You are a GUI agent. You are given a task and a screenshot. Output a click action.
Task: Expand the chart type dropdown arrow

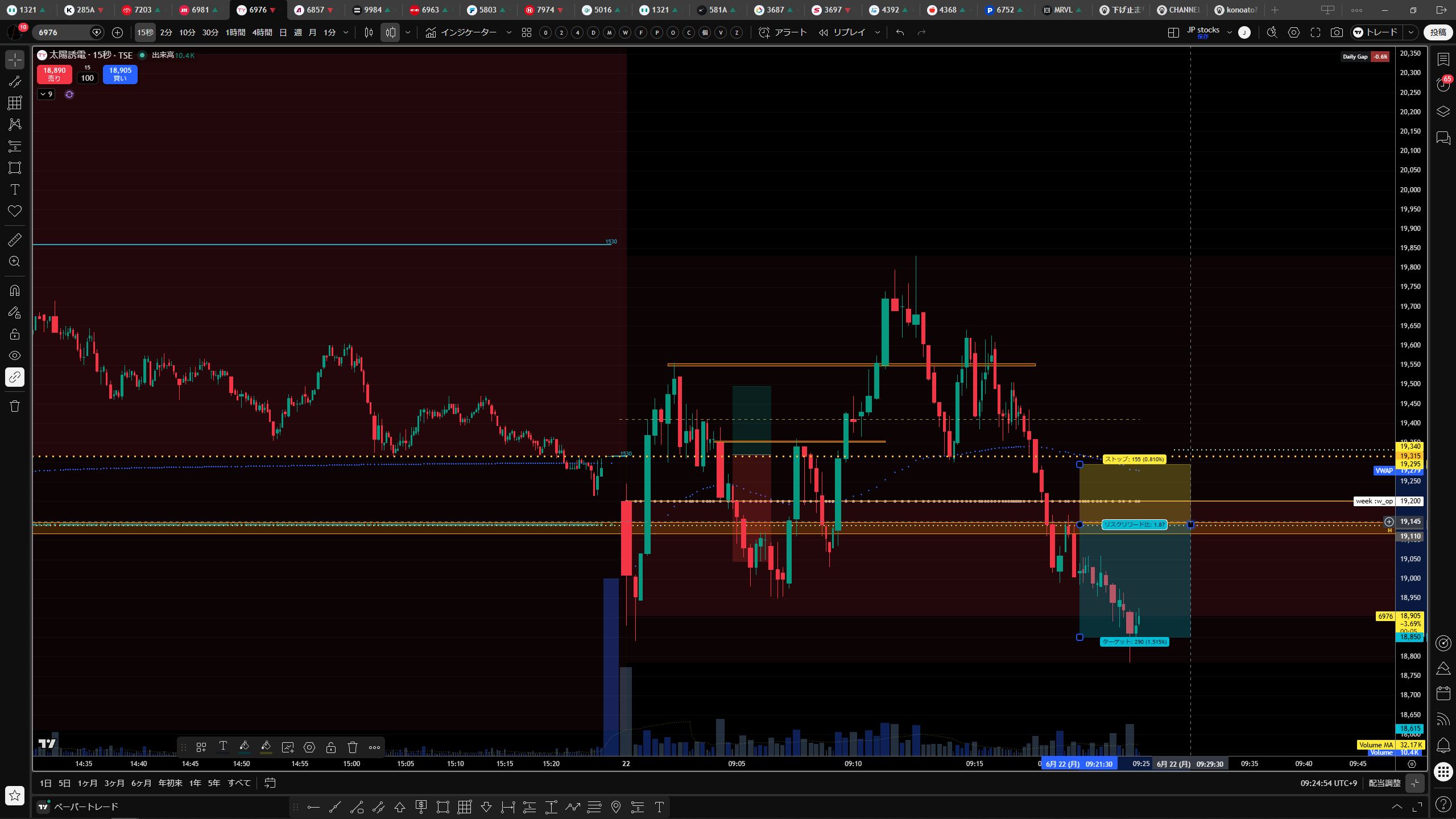click(x=408, y=32)
